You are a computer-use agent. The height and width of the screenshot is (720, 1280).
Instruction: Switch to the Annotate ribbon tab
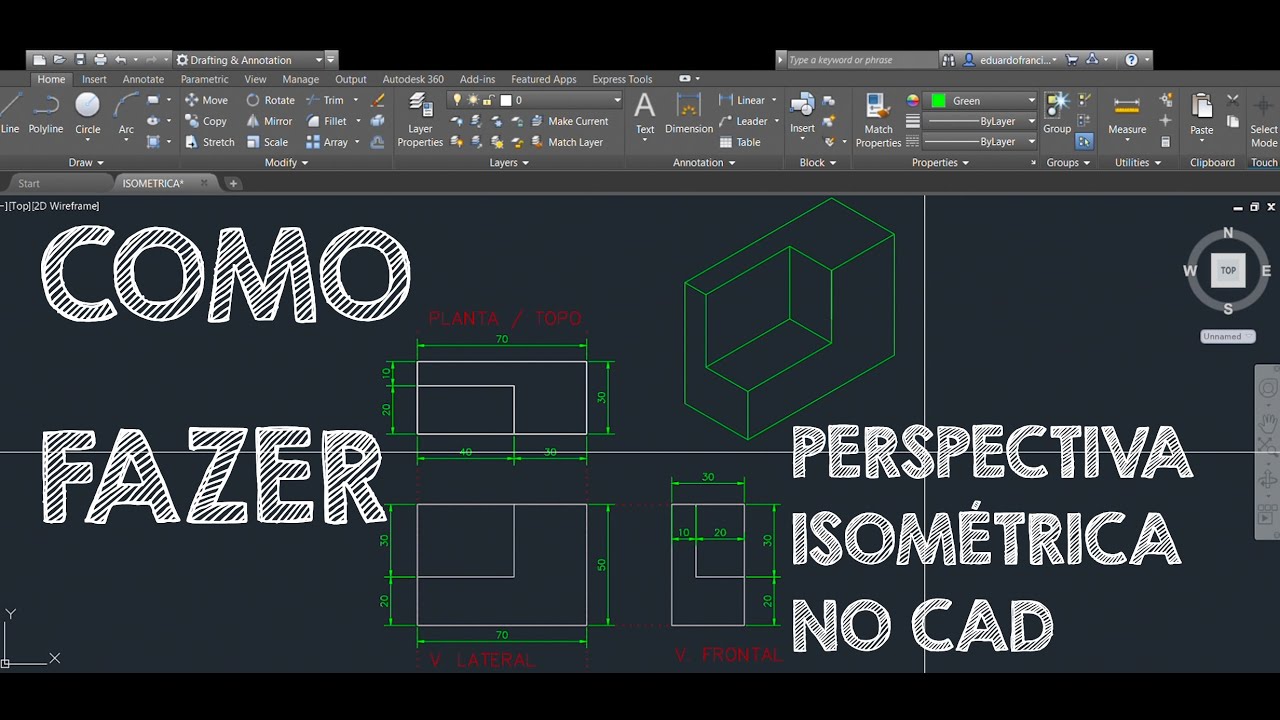[x=143, y=79]
